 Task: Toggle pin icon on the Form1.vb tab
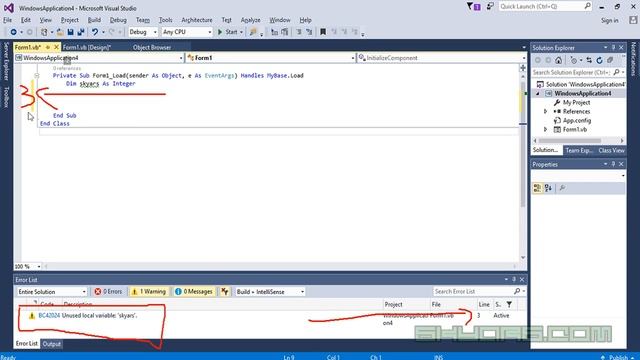(x=48, y=47)
